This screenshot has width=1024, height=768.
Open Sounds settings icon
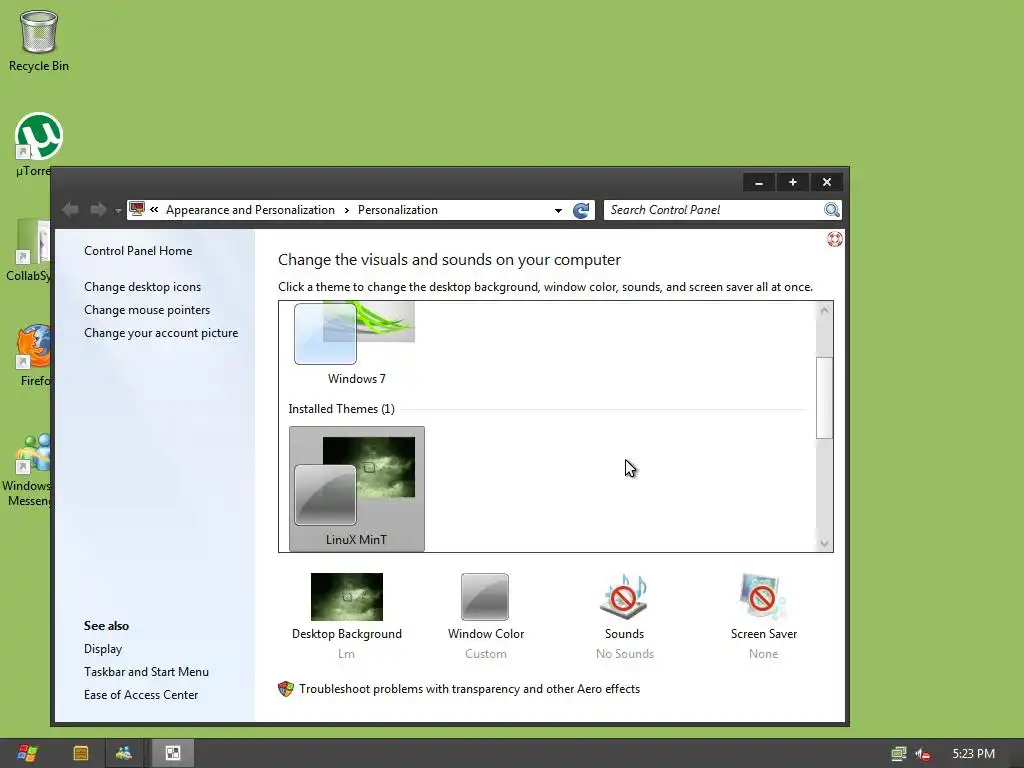[x=624, y=596]
